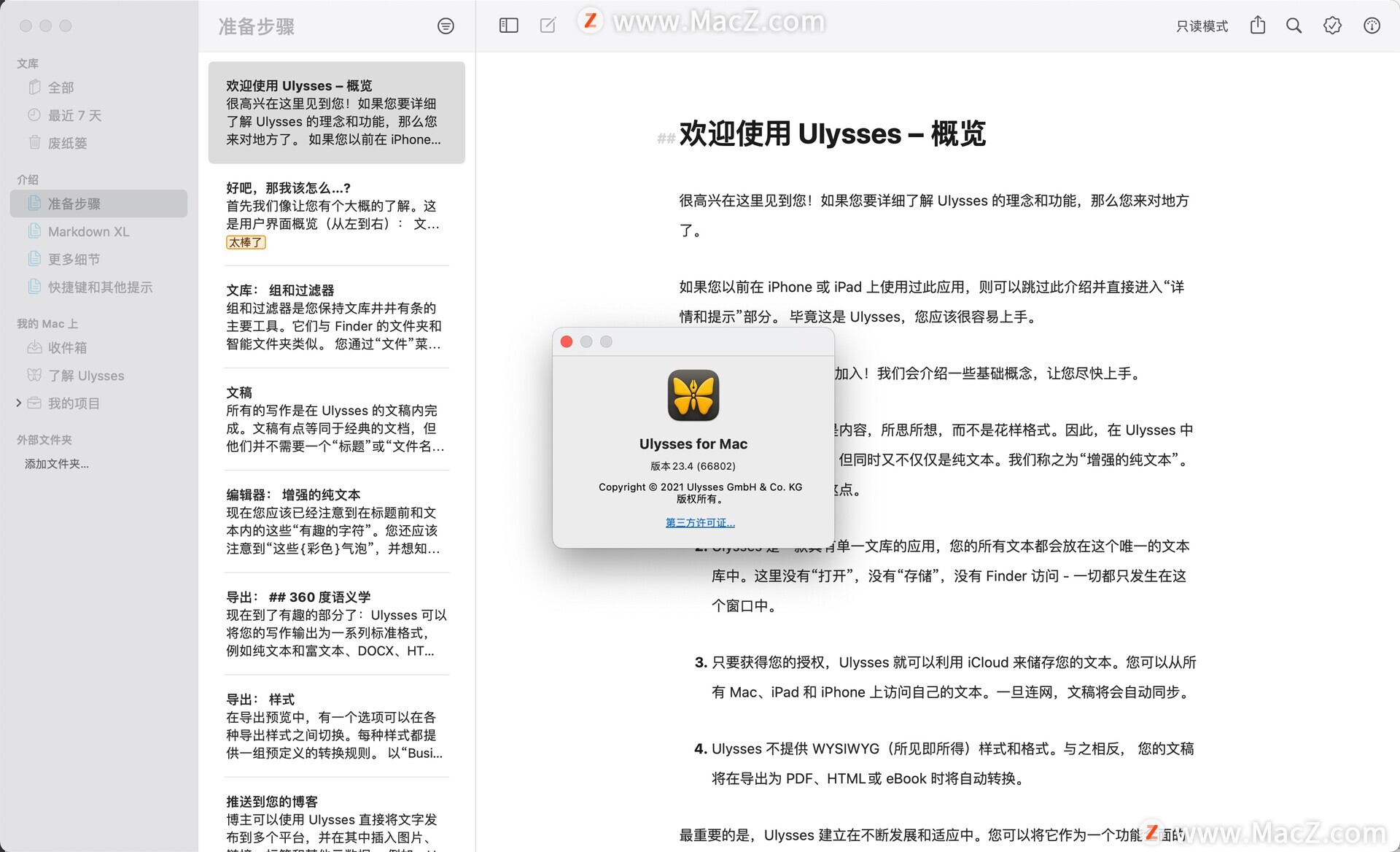
Task: Click the editor heading 欢迎使用 Ulysses – 概览
Action: (832, 134)
